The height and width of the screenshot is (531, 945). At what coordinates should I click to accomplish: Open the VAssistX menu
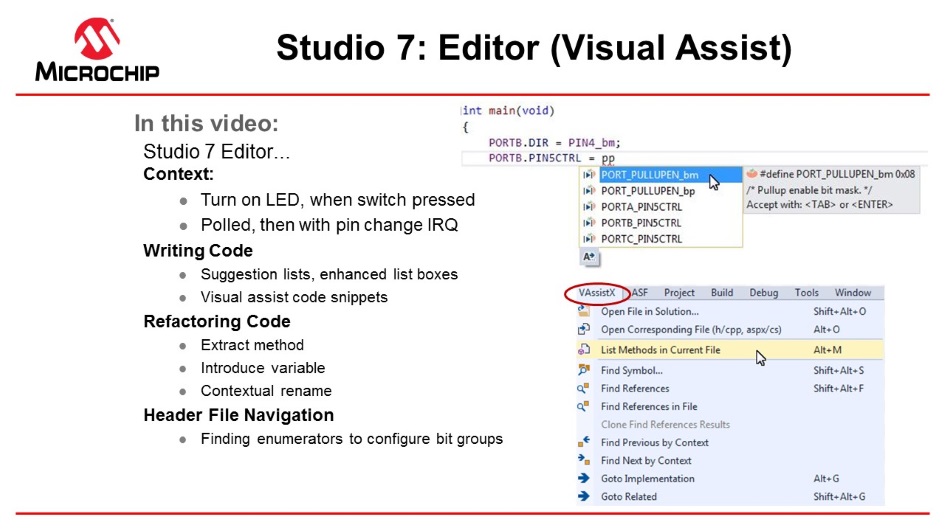597,293
